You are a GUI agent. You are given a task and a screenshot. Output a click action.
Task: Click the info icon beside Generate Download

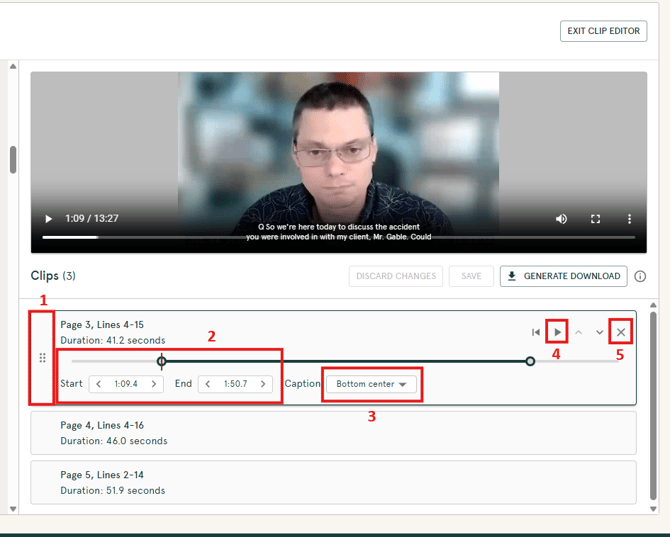640,277
